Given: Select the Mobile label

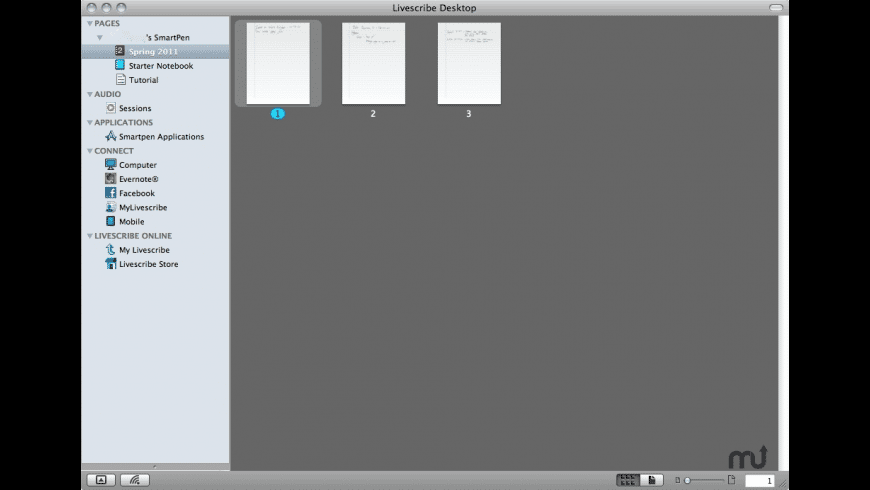Looking at the screenshot, I should pyautogui.click(x=131, y=221).
